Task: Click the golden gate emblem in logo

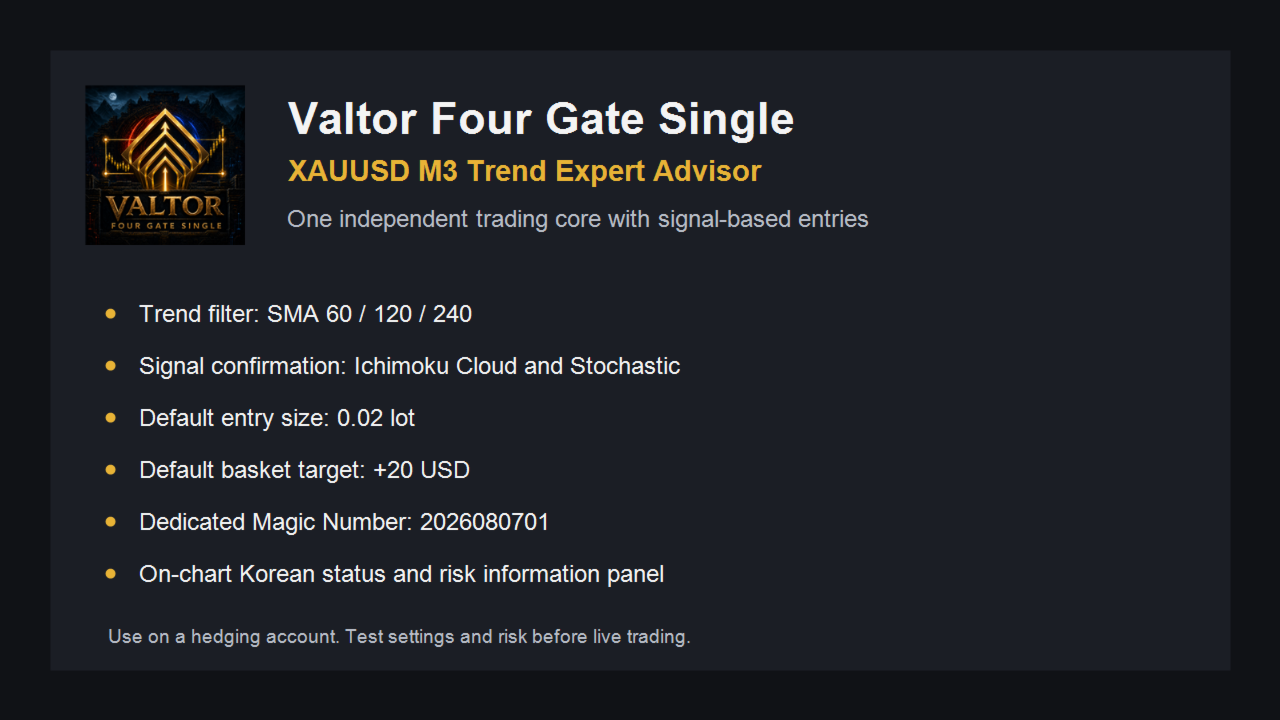Action: pyautogui.click(x=165, y=147)
